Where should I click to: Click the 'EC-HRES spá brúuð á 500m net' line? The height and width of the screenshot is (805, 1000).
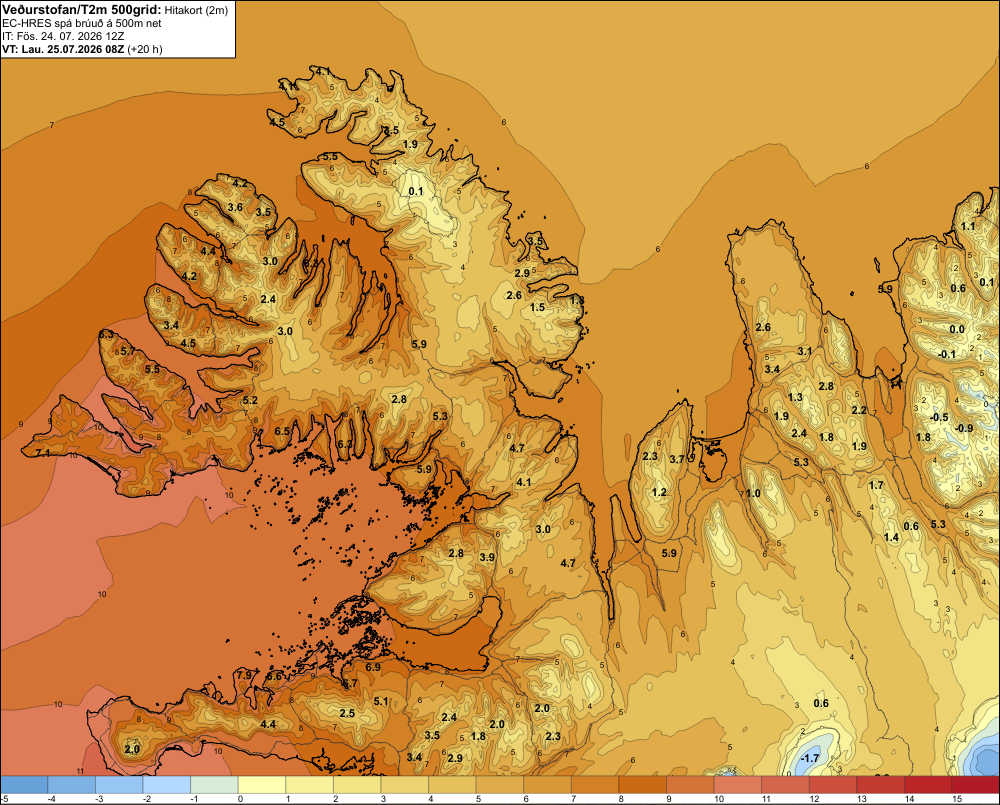[82, 23]
